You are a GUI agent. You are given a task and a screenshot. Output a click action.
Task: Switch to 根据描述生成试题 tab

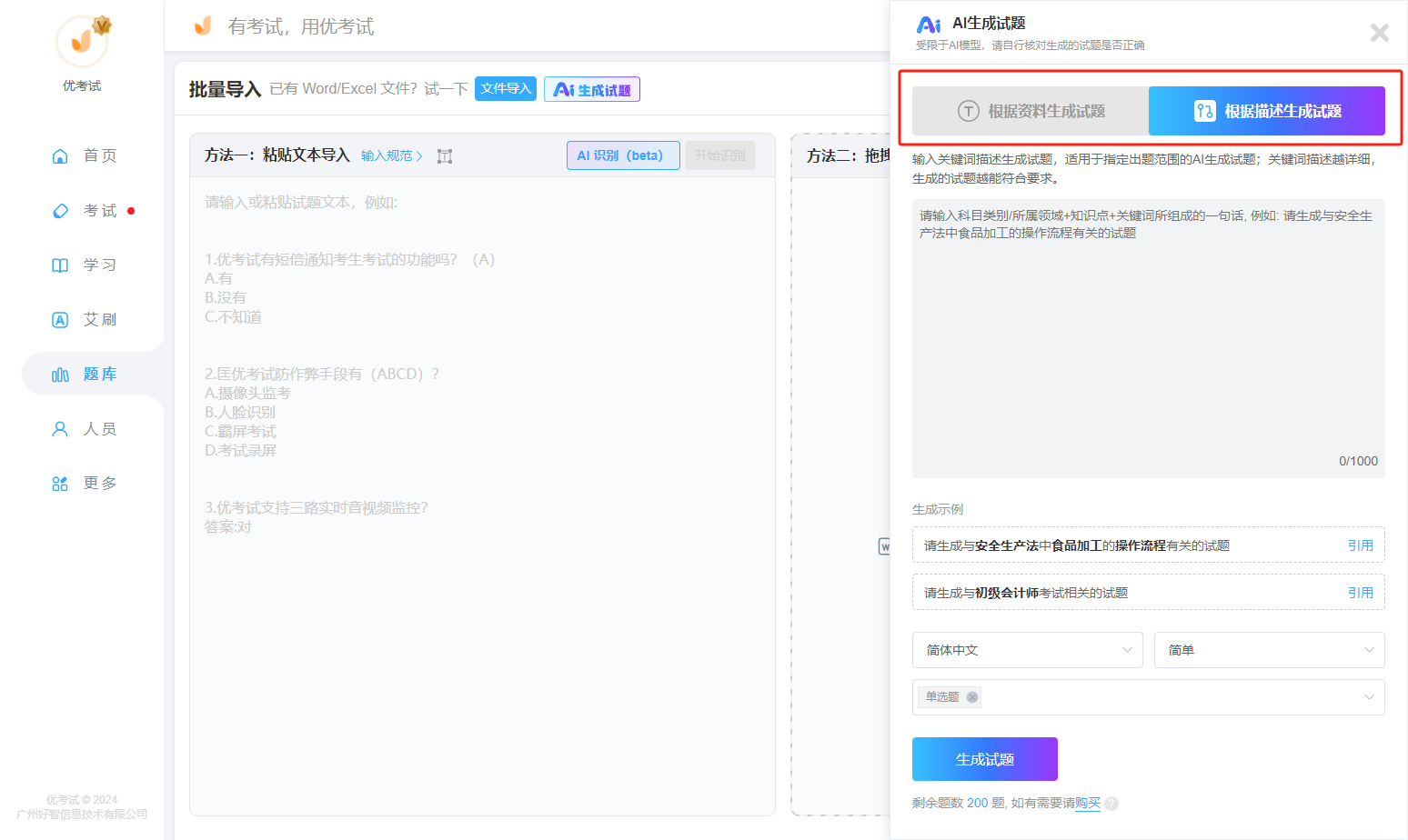point(1267,111)
